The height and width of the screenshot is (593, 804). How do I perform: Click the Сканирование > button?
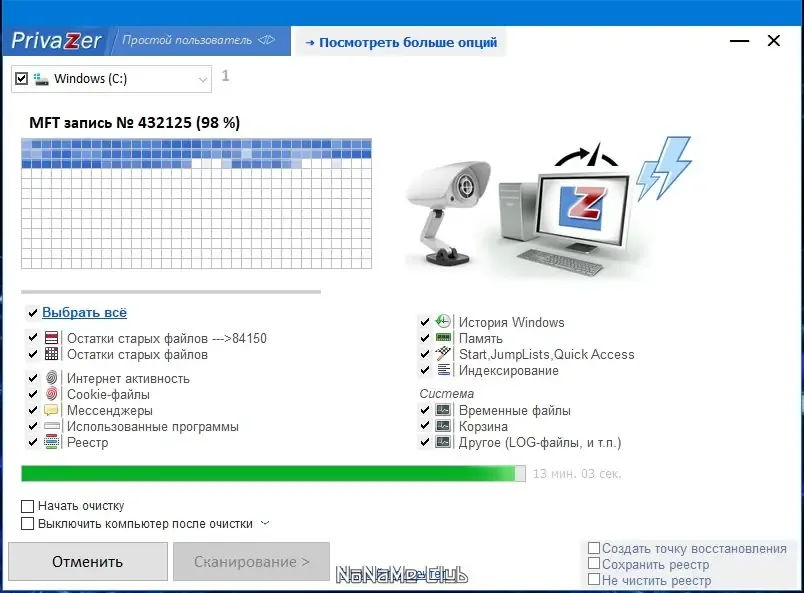point(251,562)
